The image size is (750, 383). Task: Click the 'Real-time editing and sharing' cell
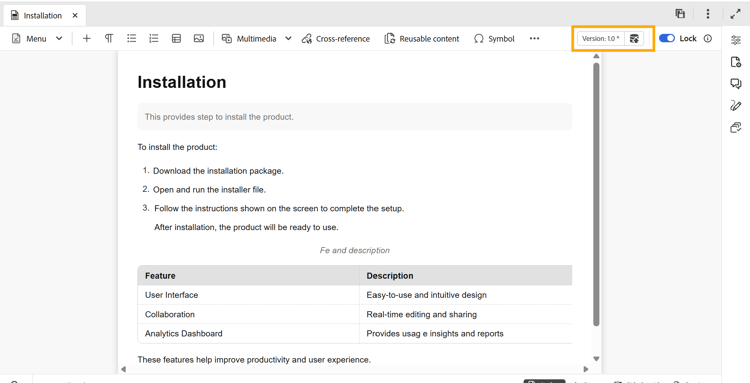(465, 314)
